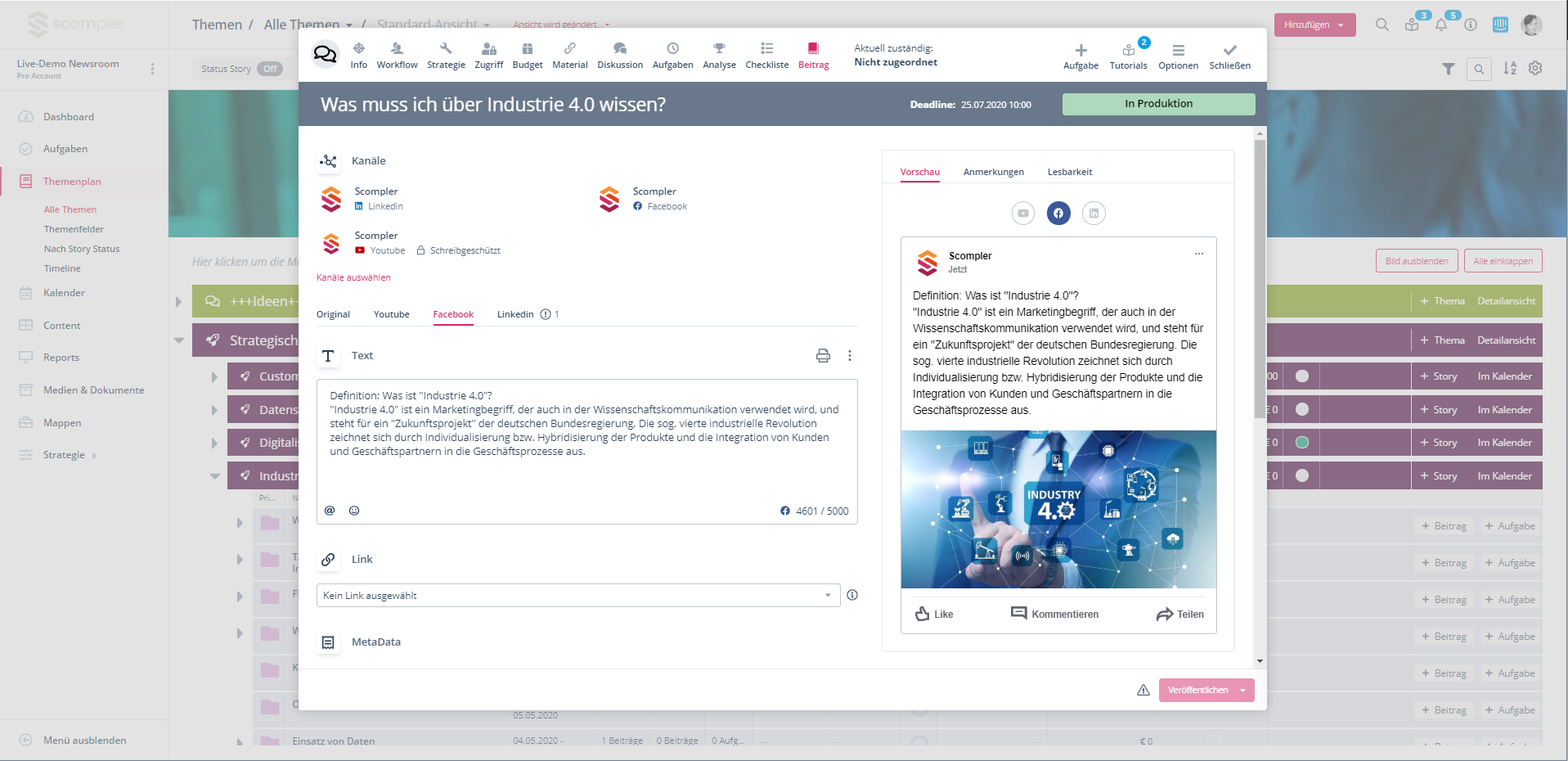Switch to the Linkedin text tab
Image resolution: width=1568 pixels, height=761 pixels.
(x=515, y=315)
